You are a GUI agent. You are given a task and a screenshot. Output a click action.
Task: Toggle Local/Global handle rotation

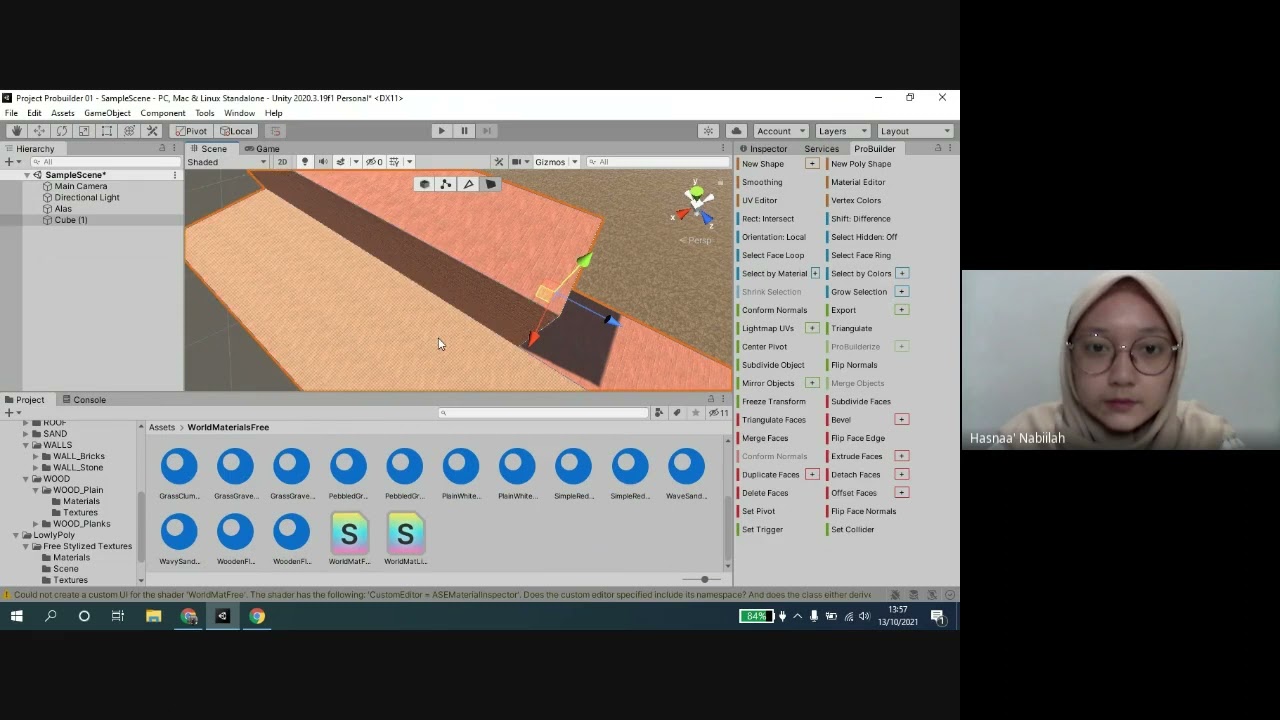pos(236,131)
